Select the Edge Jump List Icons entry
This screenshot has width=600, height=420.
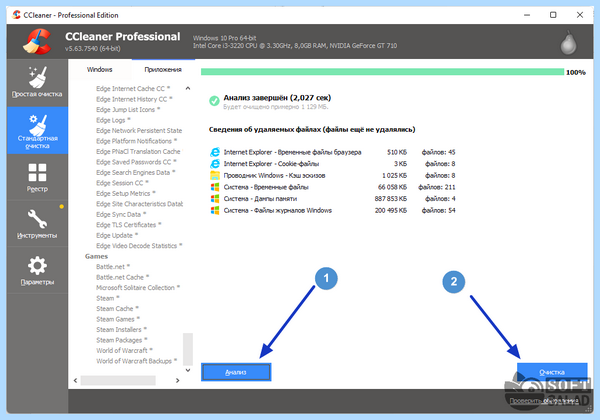[128, 110]
